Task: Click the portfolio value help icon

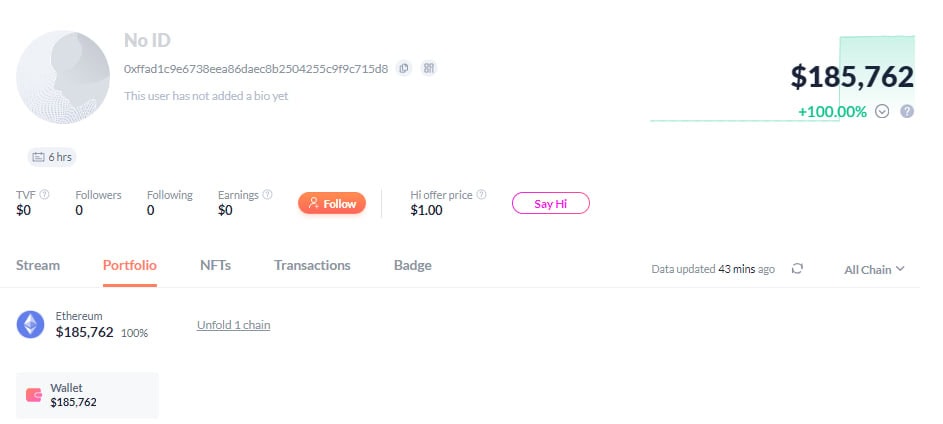Action: point(907,111)
